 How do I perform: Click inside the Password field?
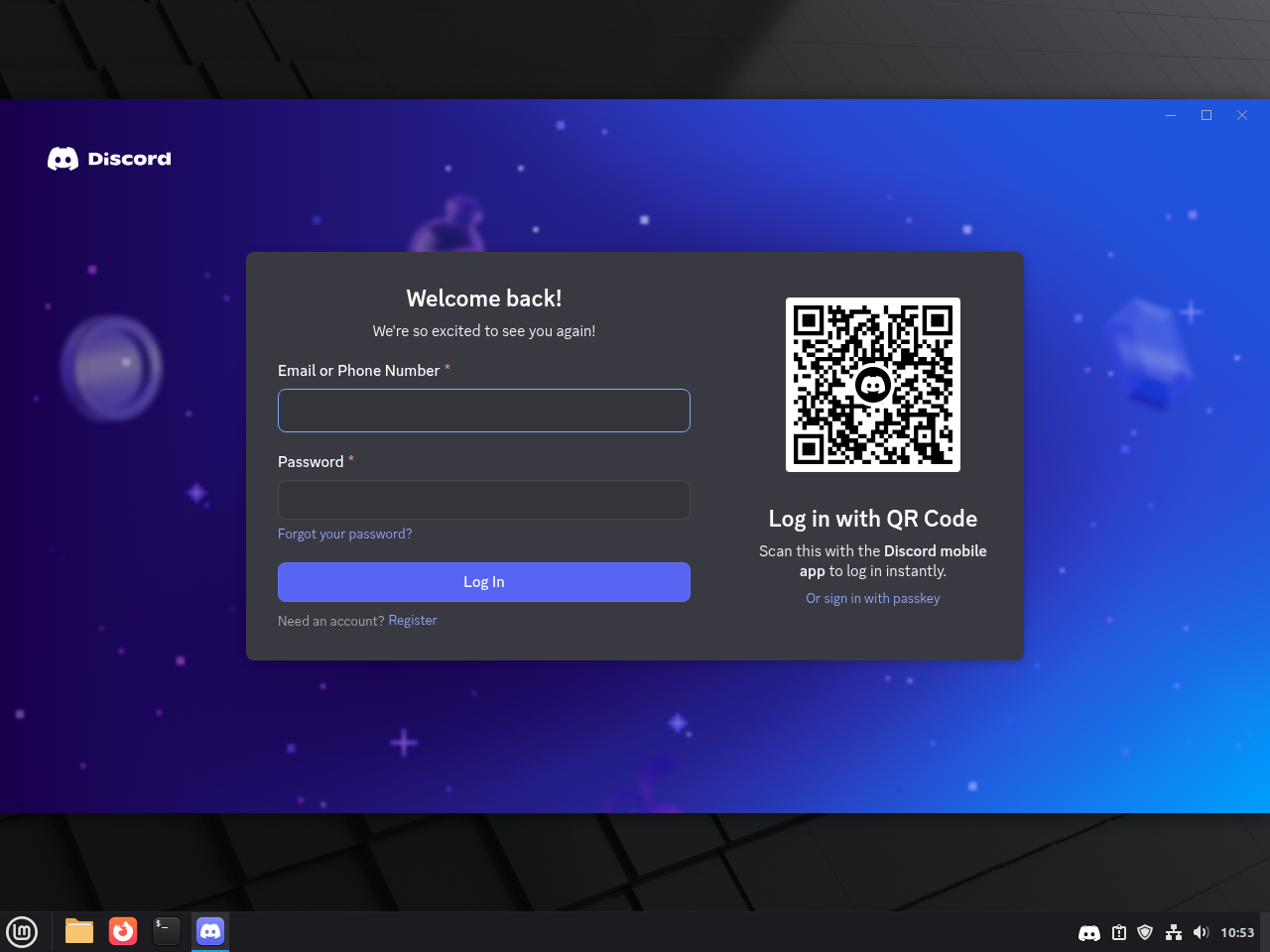pyautogui.click(x=483, y=499)
